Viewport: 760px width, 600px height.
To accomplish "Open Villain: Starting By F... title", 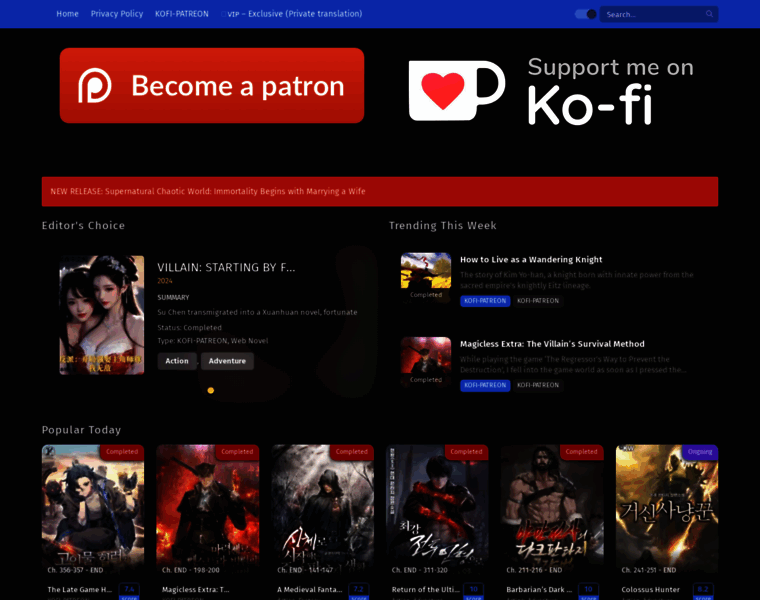I will click(x=226, y=268).
